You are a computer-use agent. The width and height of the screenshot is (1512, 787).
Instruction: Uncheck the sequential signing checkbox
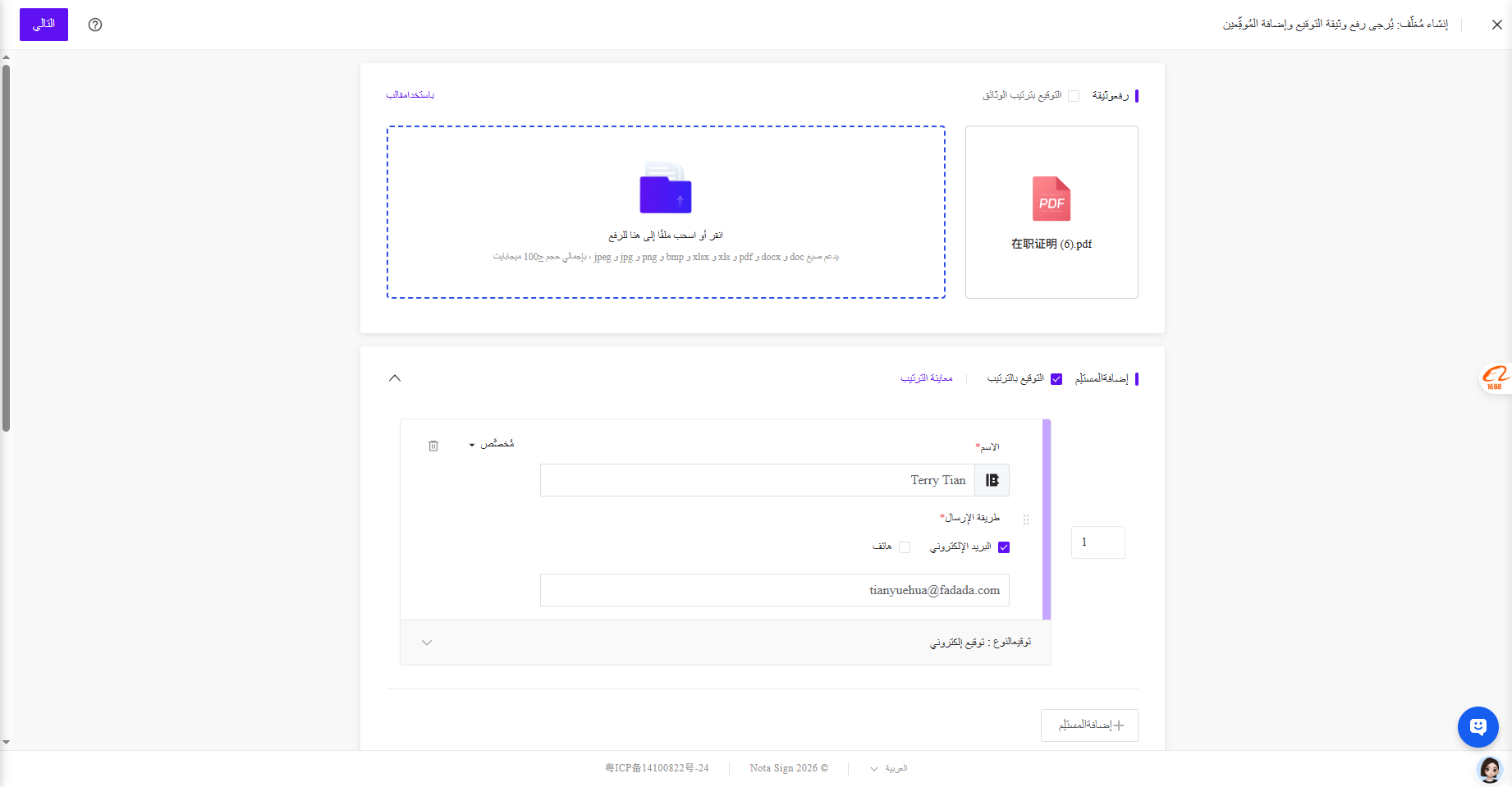(x=1056, y=379)
